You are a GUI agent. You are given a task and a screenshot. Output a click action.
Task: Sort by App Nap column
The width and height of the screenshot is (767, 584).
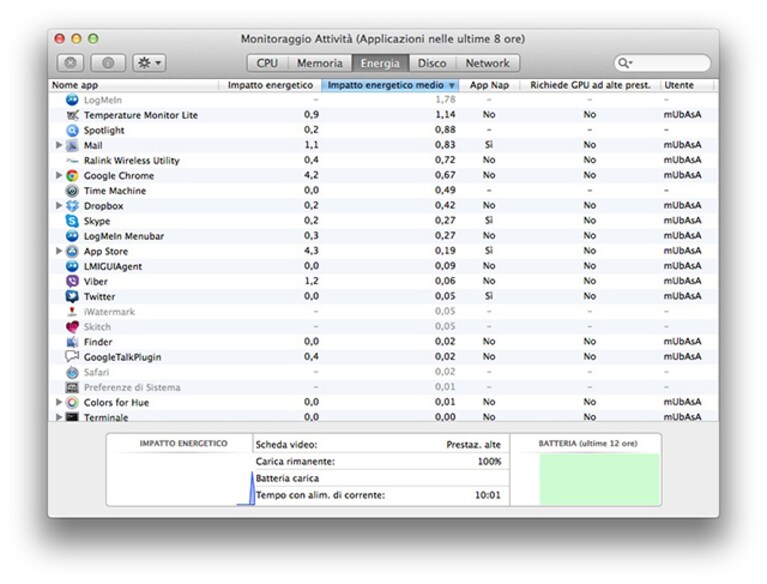pos(489,85)
